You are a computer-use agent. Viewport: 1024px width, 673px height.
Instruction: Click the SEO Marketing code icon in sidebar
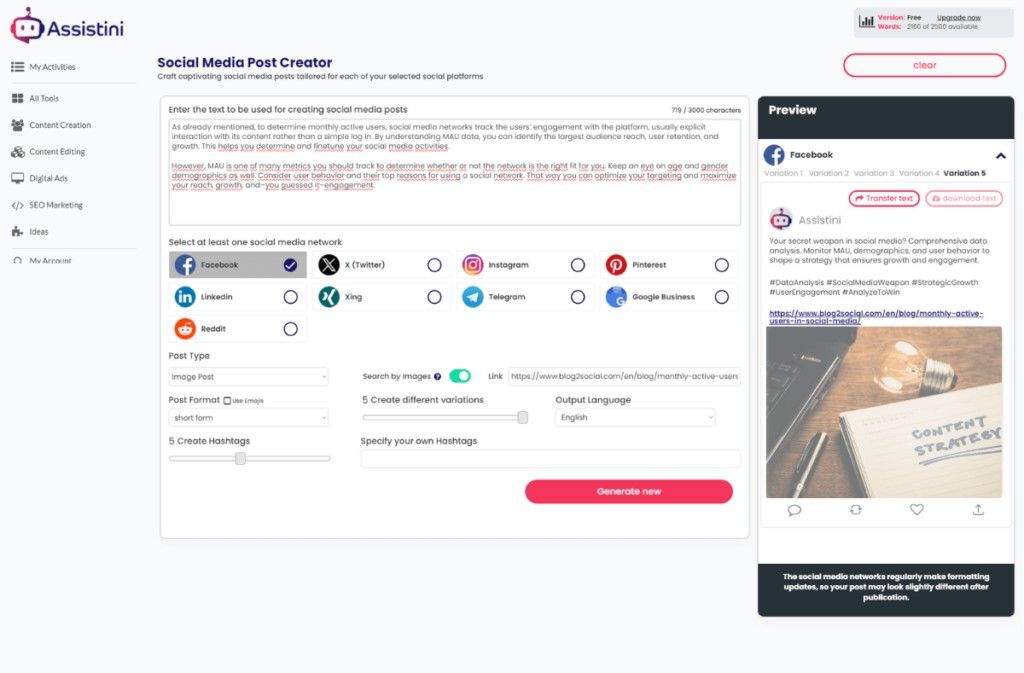pyautogui.click(x=18, y=205)
